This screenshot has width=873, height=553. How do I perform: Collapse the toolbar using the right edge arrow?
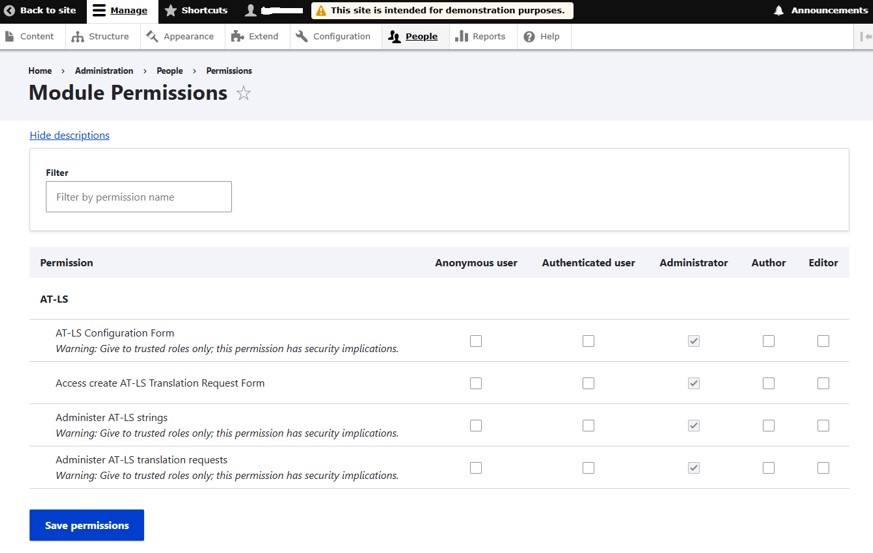865,37
